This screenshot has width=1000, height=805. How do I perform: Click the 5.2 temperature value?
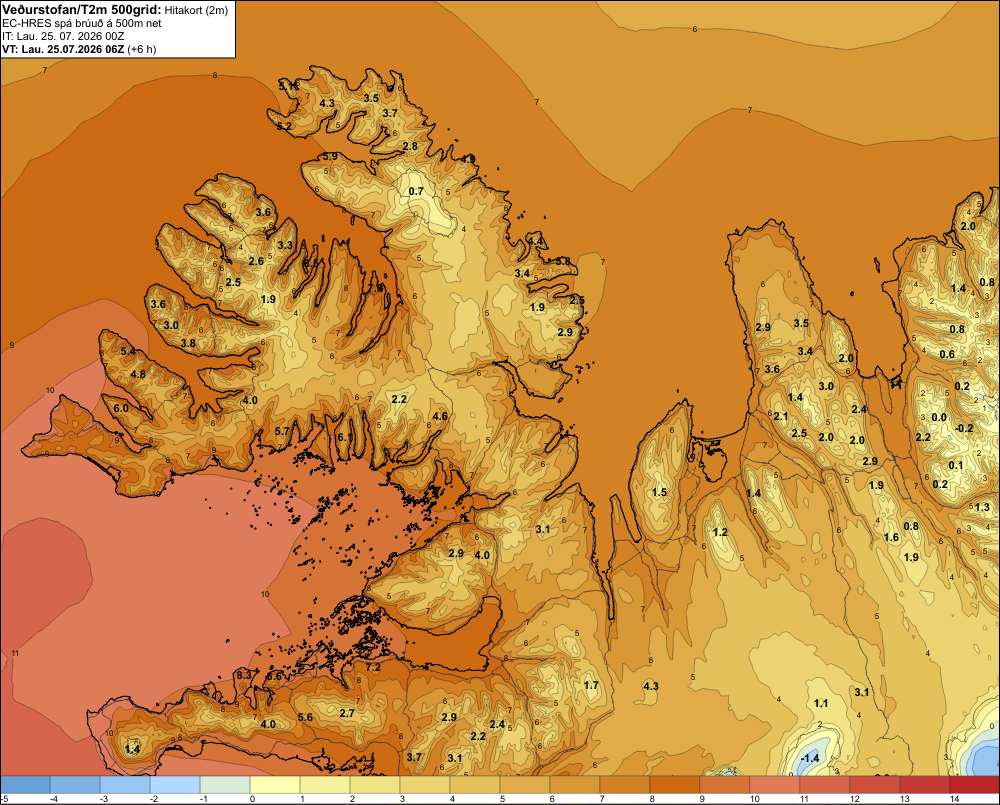[x=284, y=126]
